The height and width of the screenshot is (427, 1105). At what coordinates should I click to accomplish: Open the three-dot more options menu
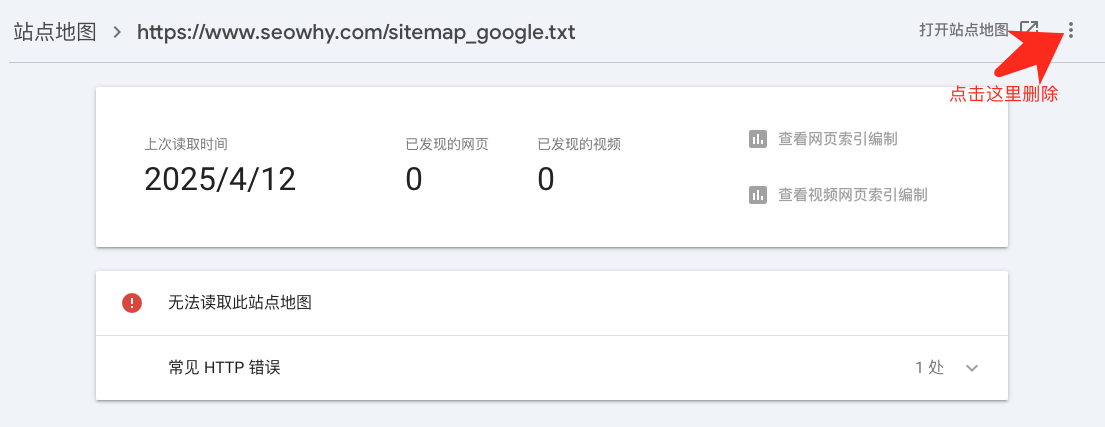click(1071, 31)
